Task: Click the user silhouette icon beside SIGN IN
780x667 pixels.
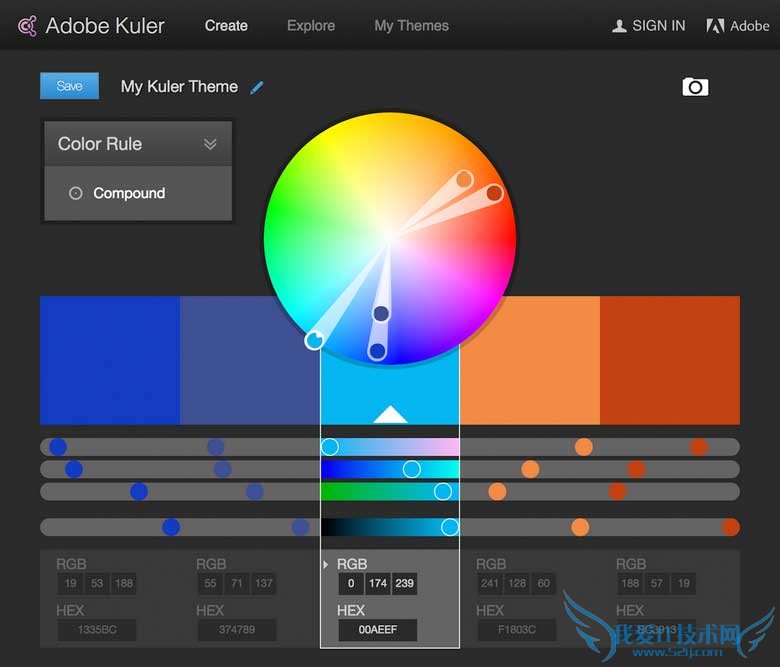Action: [x=619, y=26]
